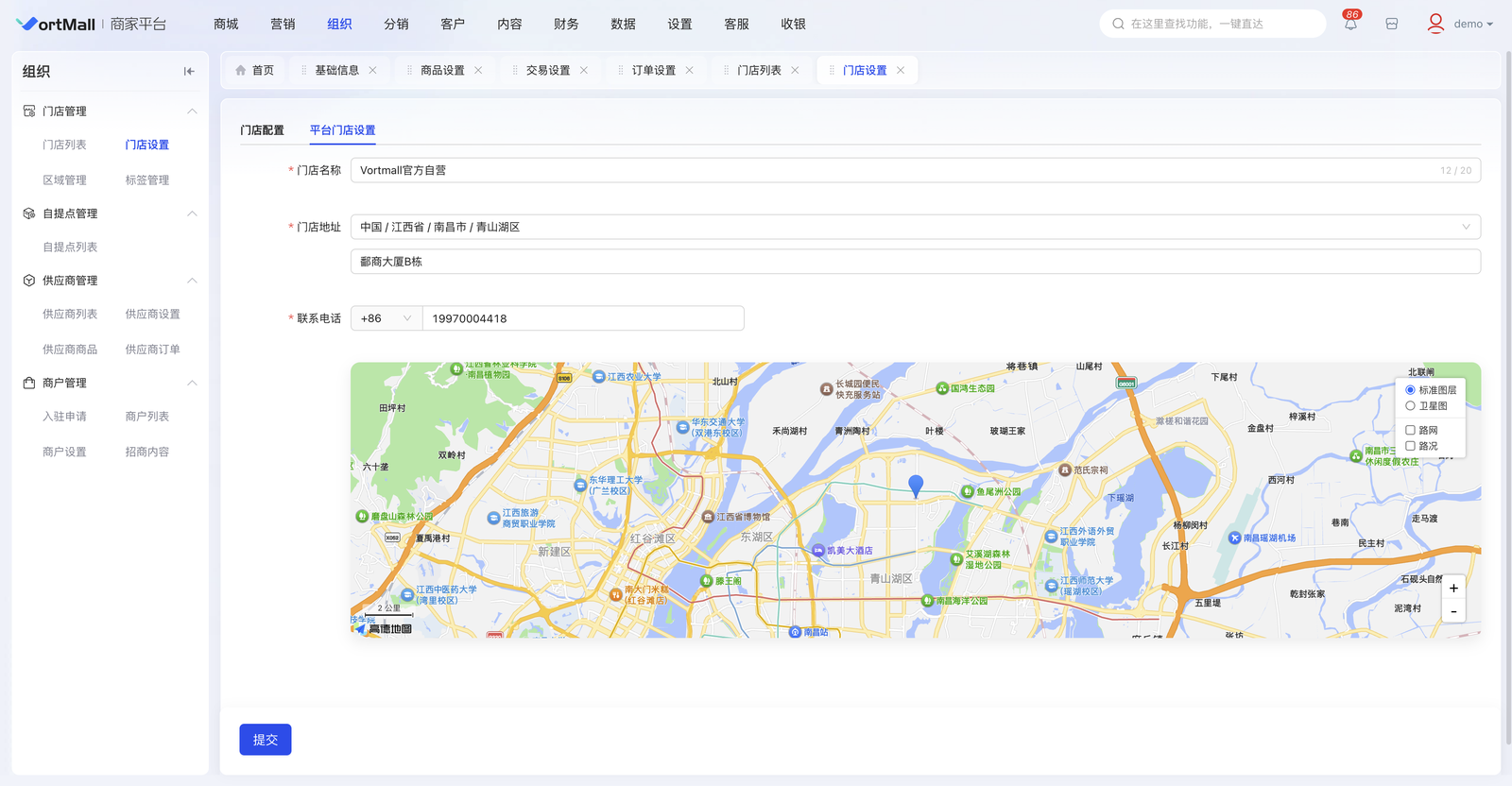Open the +86 country code dropdown
The height and width of the screenshot is (786, 1512).
[386, 318]
